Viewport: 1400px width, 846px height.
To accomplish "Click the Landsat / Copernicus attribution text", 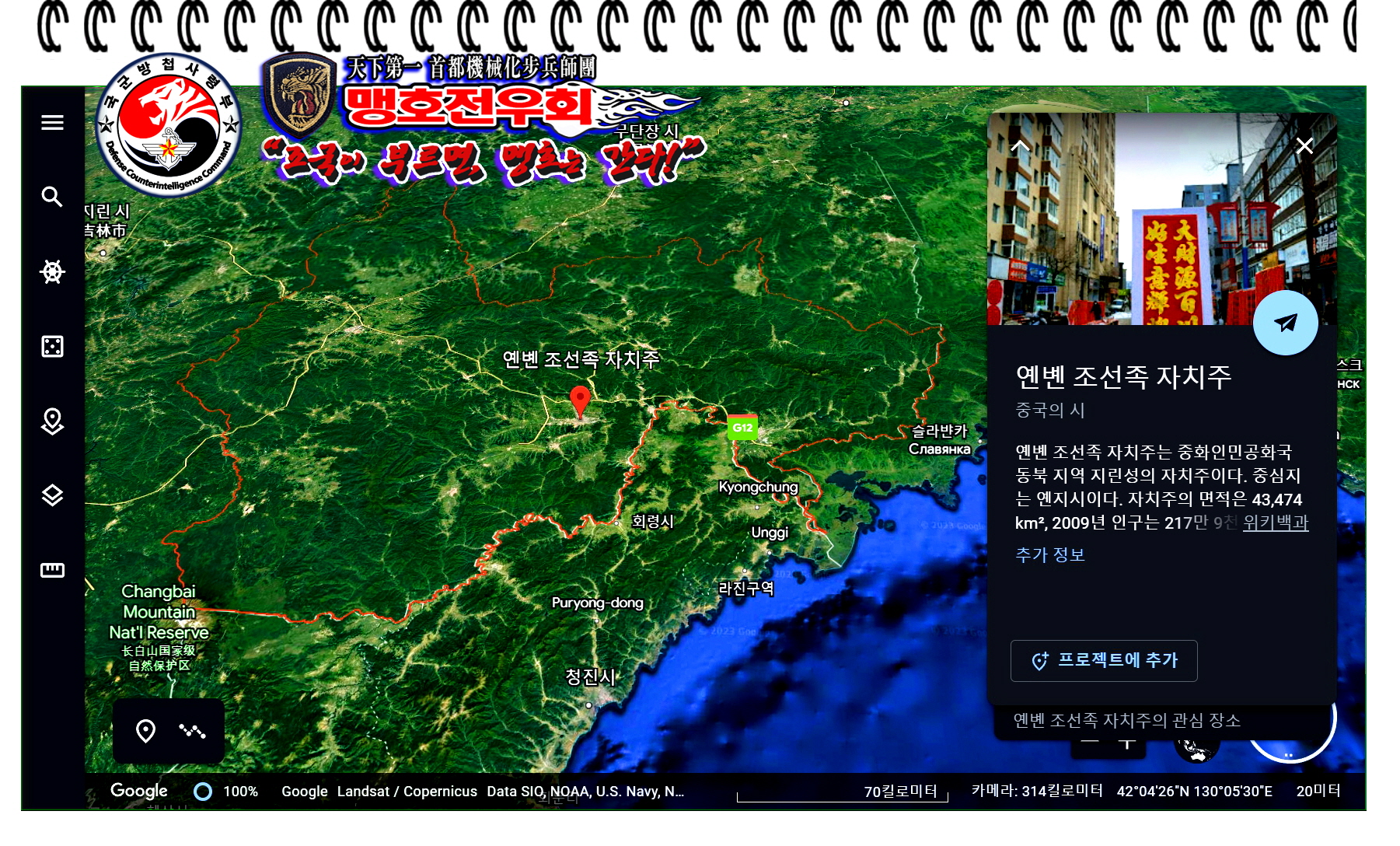I will tap(407, 792).
